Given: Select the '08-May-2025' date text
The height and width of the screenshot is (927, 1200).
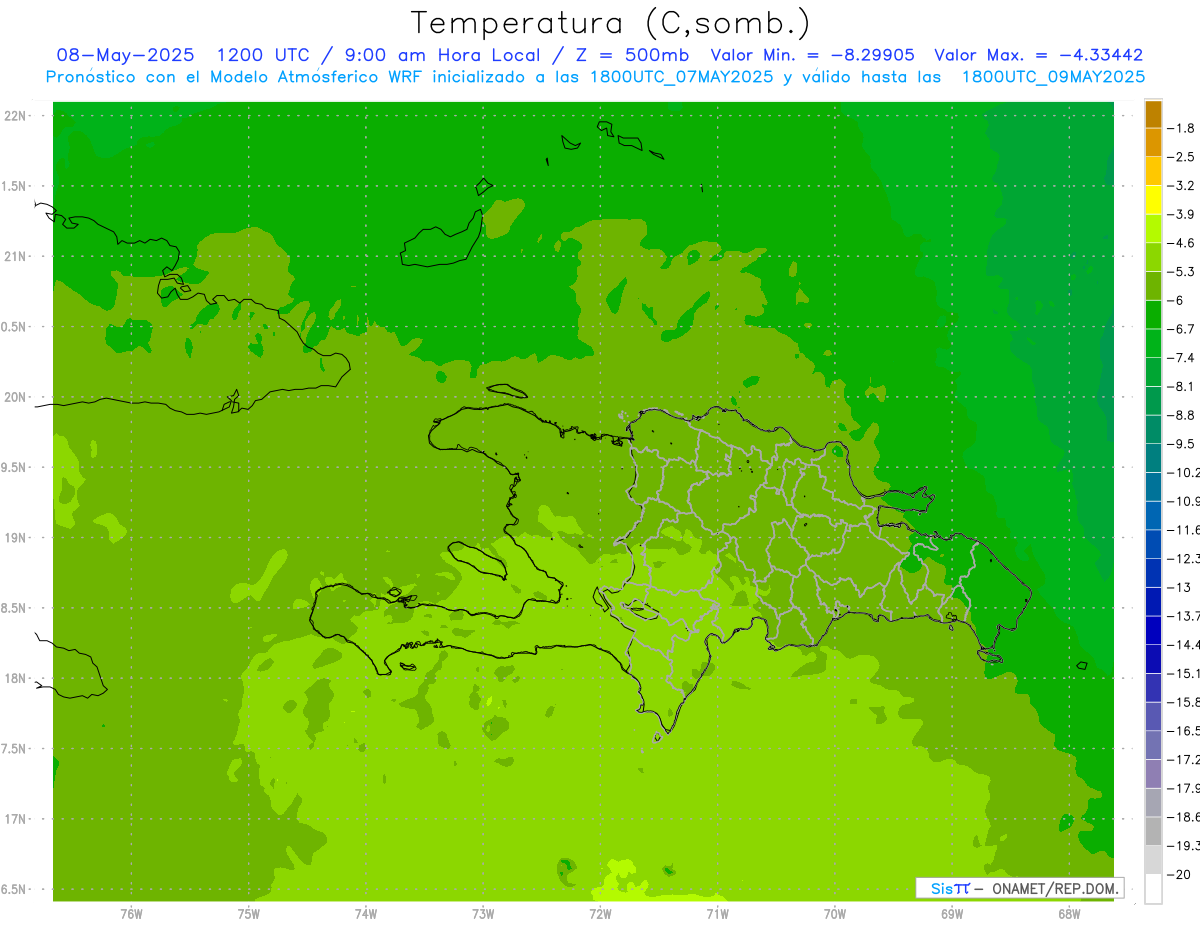Looking at the screenshot, I should (x=125, y=55).
